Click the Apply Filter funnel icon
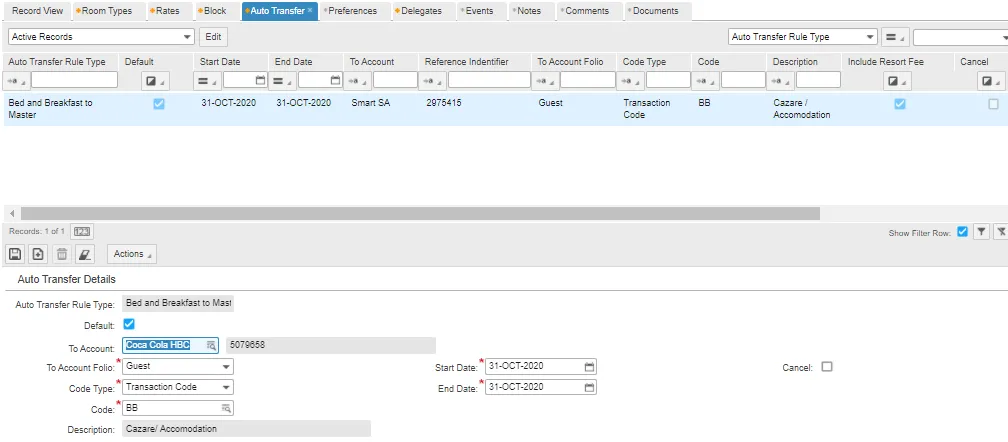 tap(980, 232)
